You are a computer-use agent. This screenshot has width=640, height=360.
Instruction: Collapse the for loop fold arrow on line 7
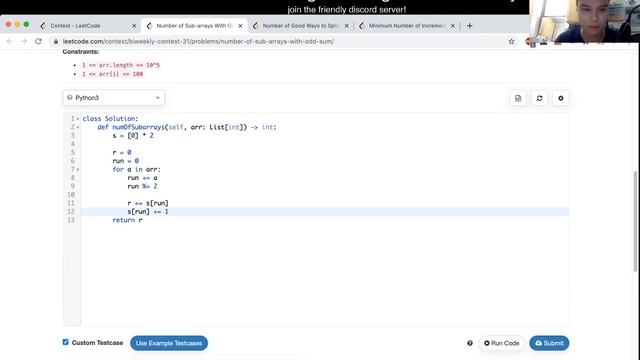pyautogui.click(x=78, y=169)
